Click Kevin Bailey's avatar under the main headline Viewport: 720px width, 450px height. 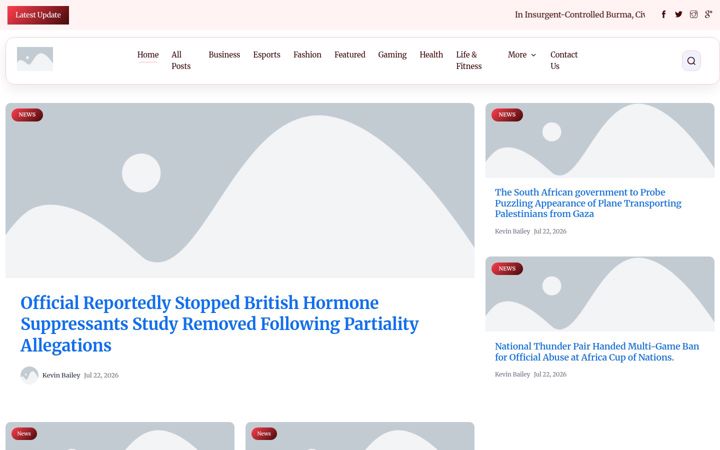(29, 375)
